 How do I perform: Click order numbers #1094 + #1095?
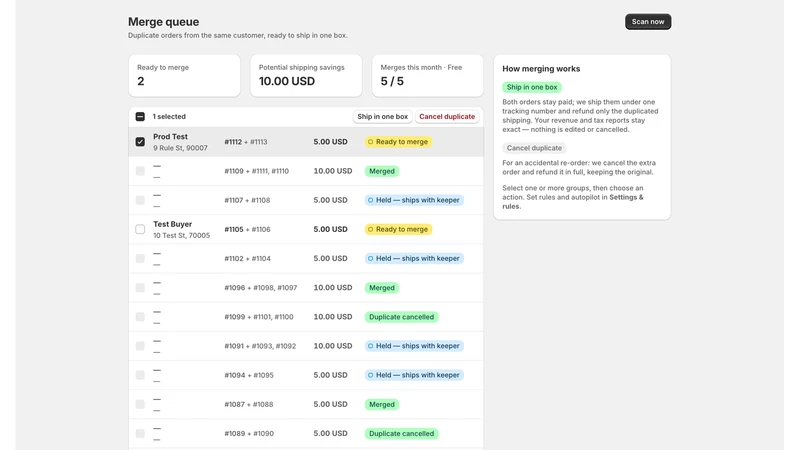pos(249,375)
